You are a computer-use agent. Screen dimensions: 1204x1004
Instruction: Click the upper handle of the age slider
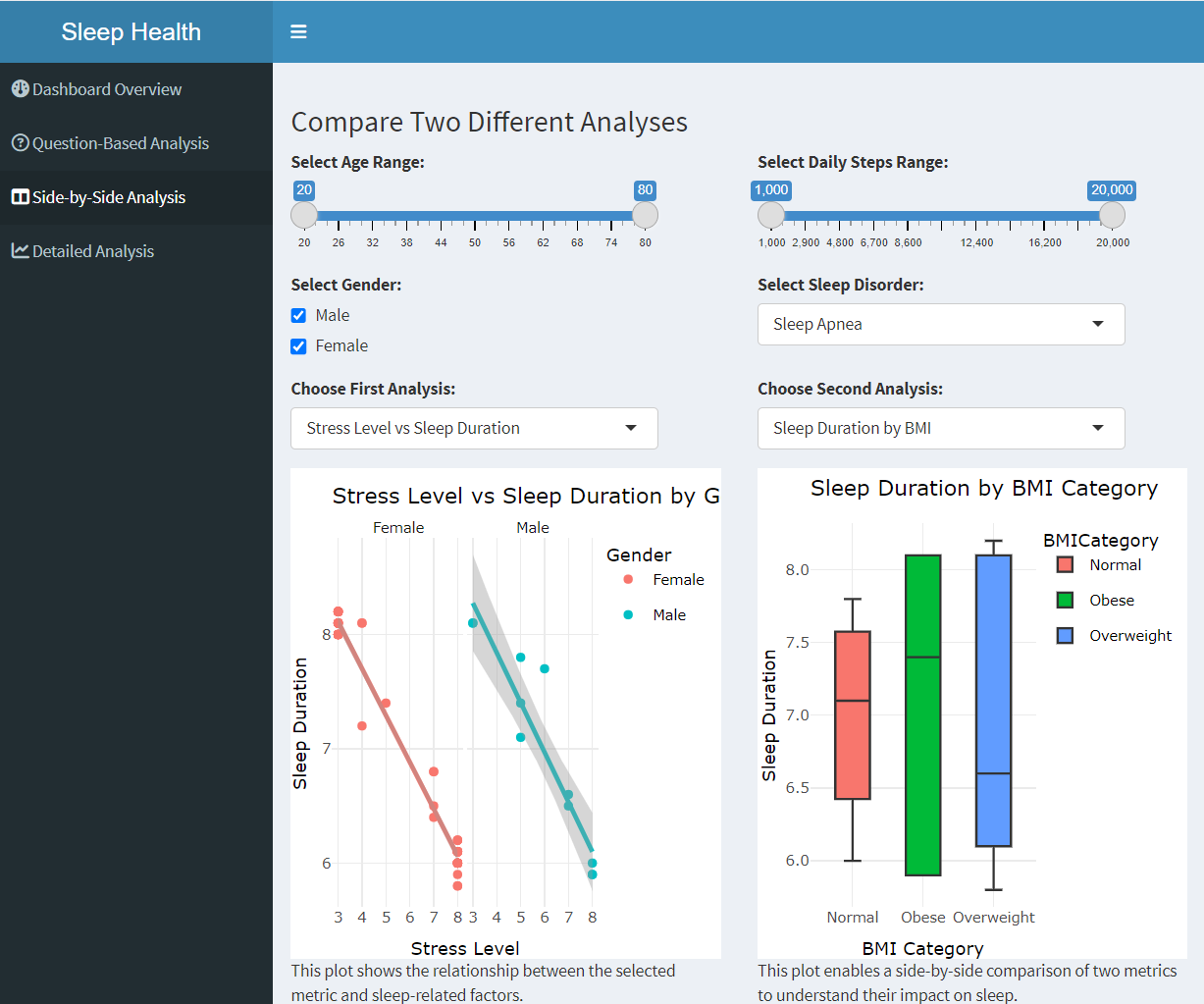point(646,214)
